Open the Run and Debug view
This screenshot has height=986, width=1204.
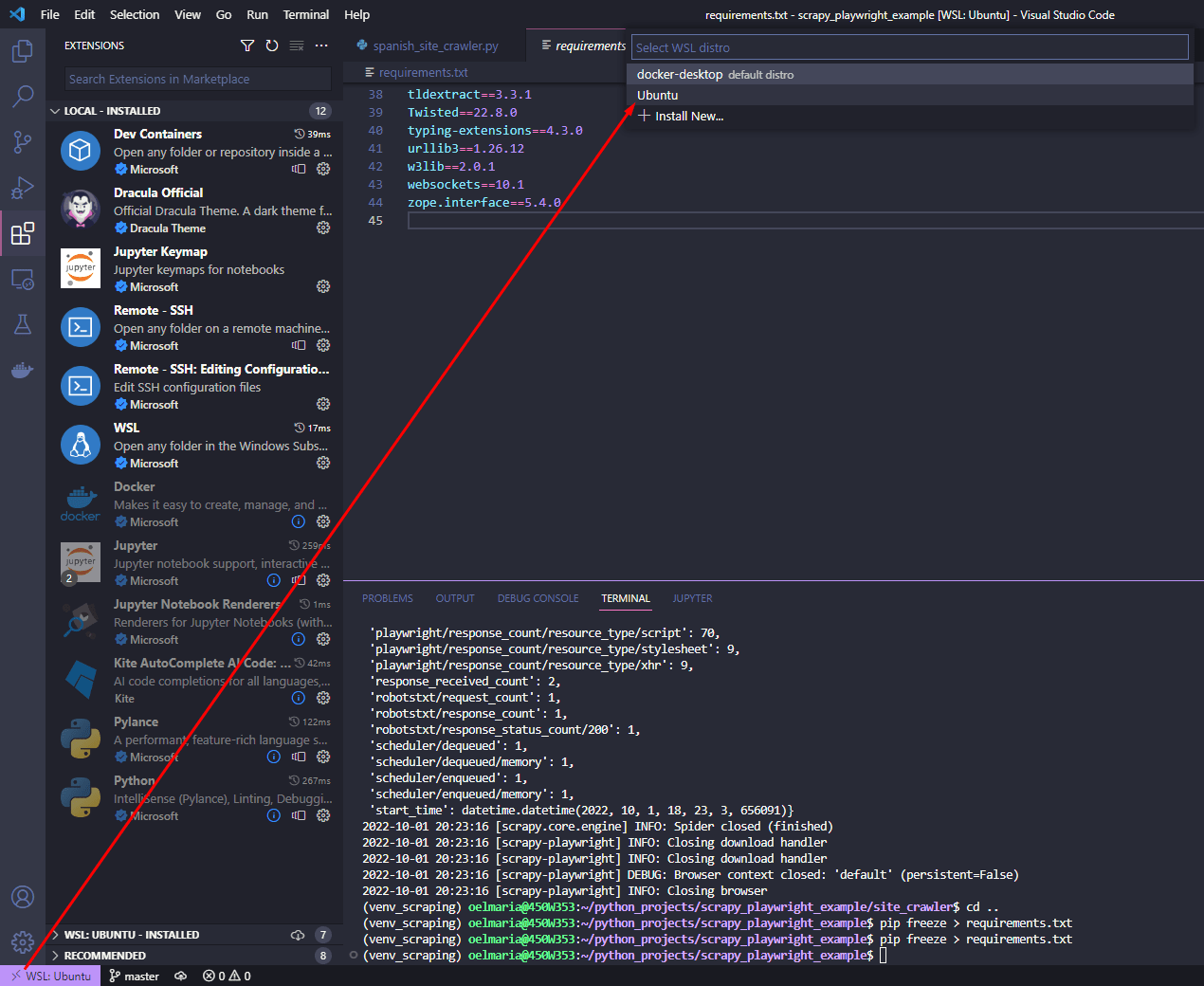[x=21, y=187]
